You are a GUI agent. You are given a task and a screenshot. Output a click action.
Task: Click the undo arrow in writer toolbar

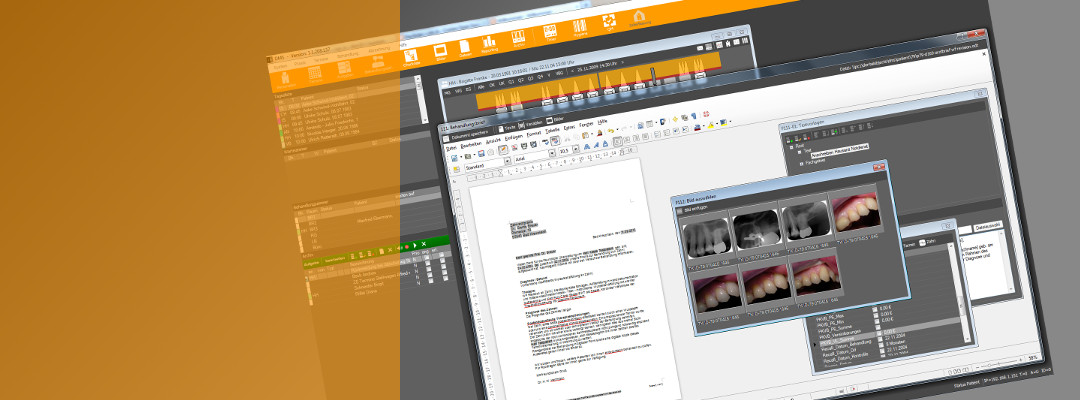611,131
